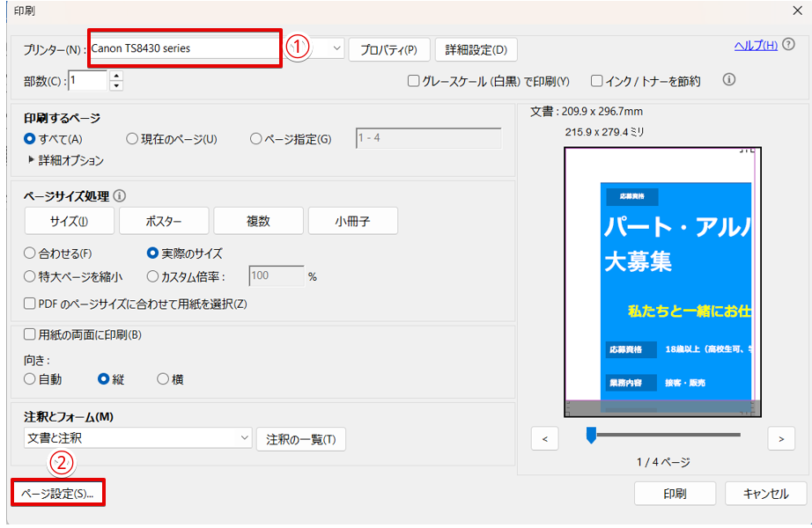The image size is (812, 528).
Task: Go to next preview page
Action: tap(781, 439)
